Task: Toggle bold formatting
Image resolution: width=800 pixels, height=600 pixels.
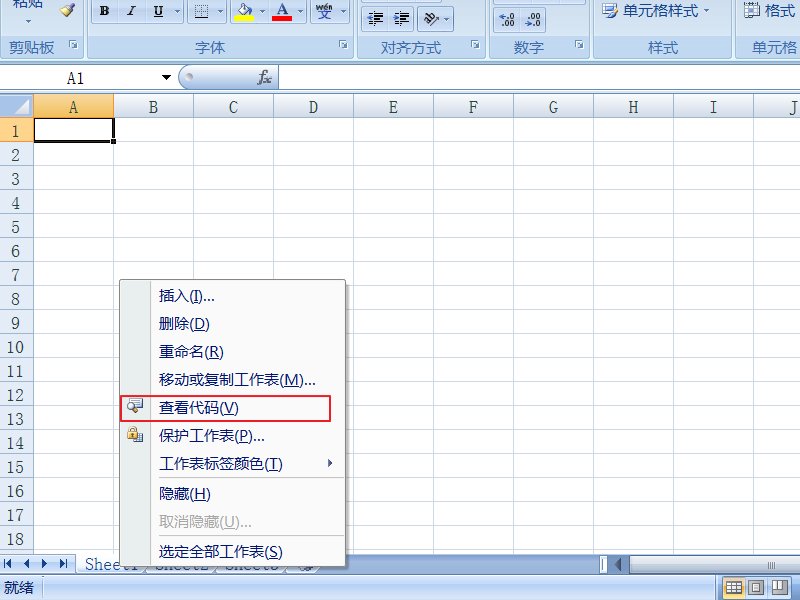Action: point(104,10)
